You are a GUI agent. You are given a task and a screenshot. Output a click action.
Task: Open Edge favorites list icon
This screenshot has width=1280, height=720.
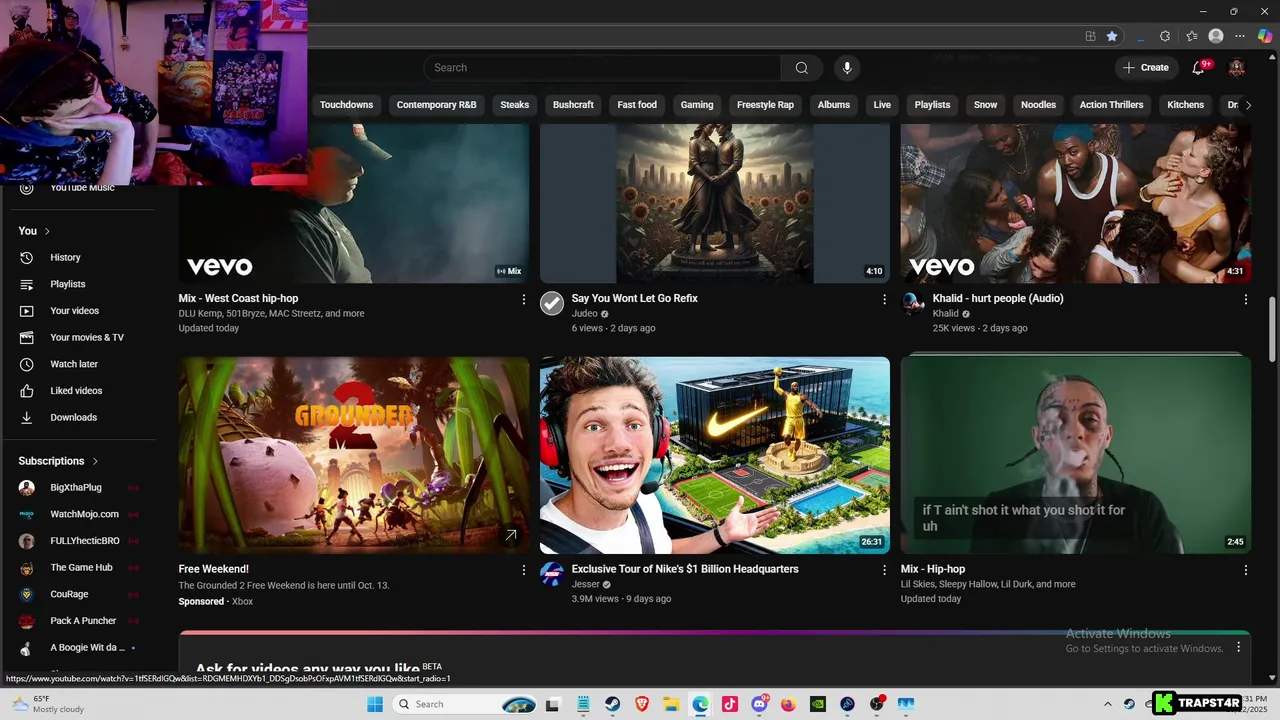1192,36
